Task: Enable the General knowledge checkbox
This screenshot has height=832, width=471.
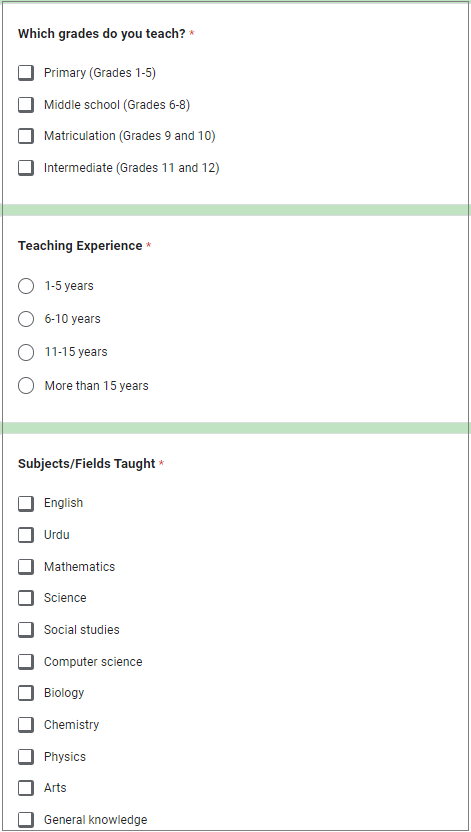Action: pos(25,820)
